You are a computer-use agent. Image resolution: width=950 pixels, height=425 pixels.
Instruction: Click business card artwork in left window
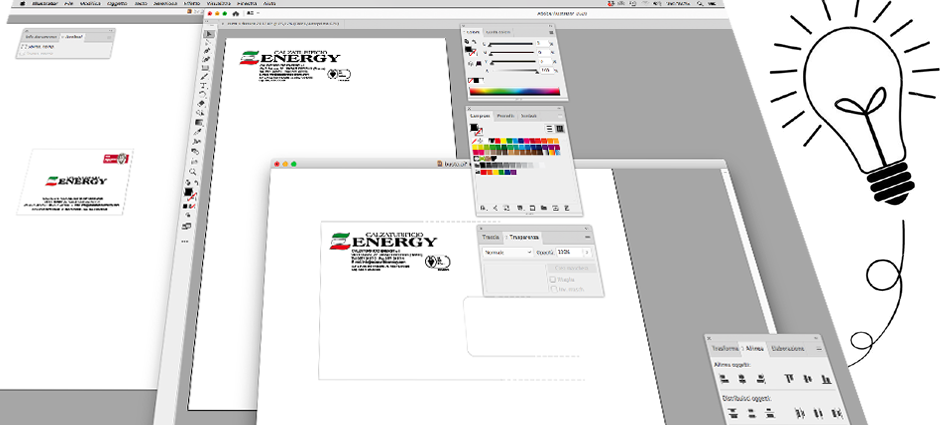pos(75,182)
